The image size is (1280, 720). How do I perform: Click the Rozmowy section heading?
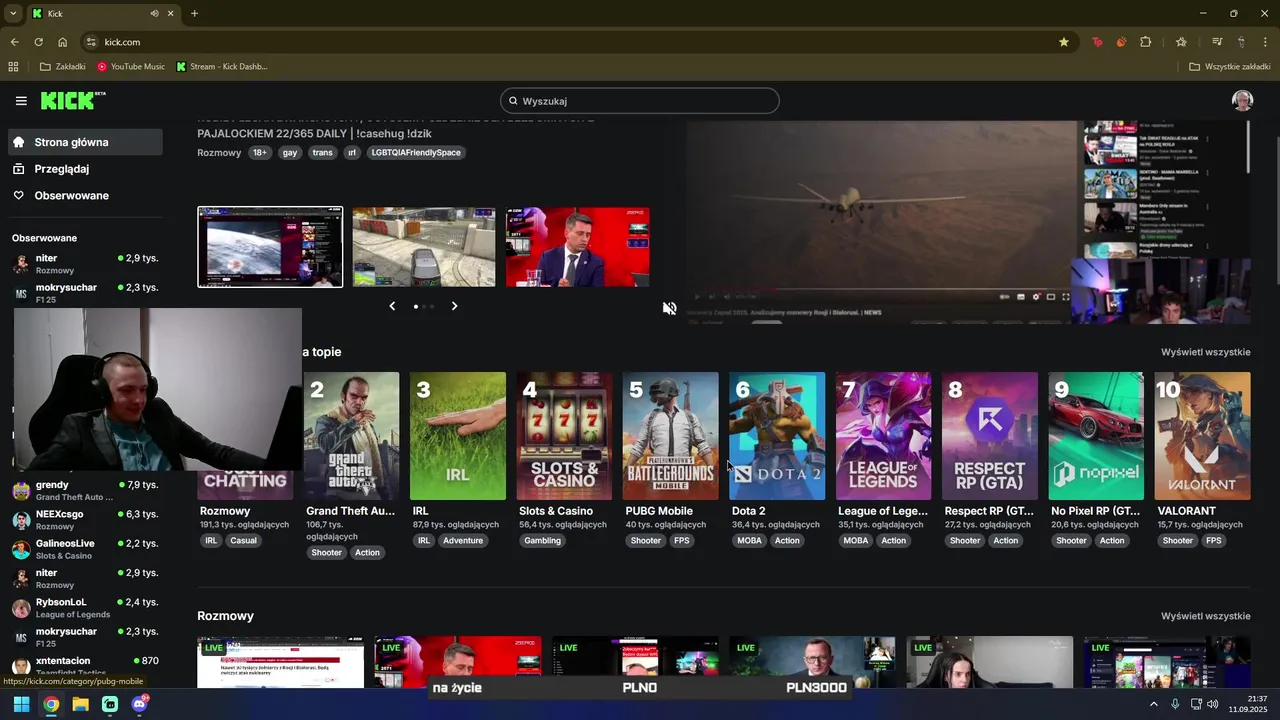(225, 616)
